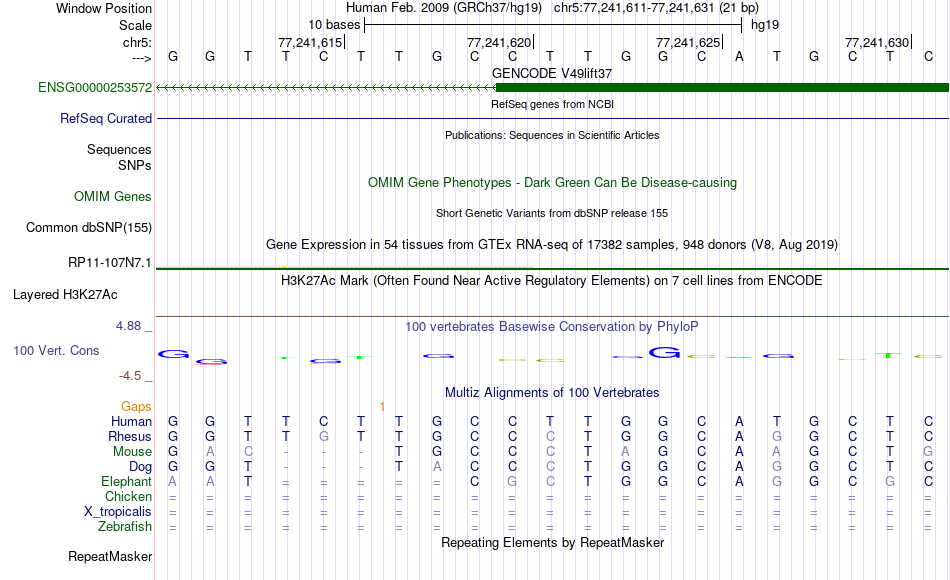Screen dimensions: 950x580
Task: Select 'Multiz Alignments of 100 Vertebrates' title
Action: (552, 392)
